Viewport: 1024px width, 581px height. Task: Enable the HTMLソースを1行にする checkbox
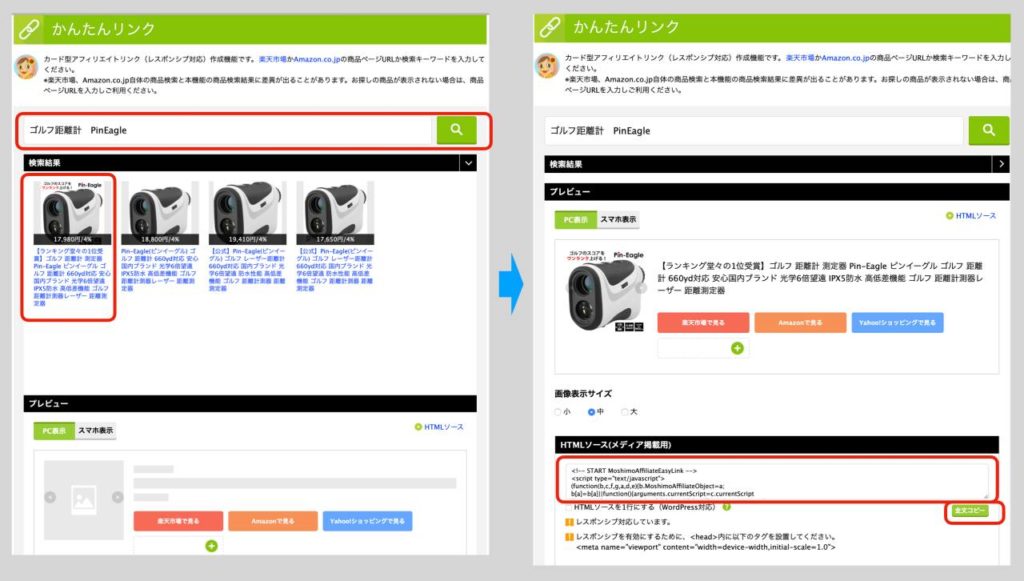coord(568,507)
